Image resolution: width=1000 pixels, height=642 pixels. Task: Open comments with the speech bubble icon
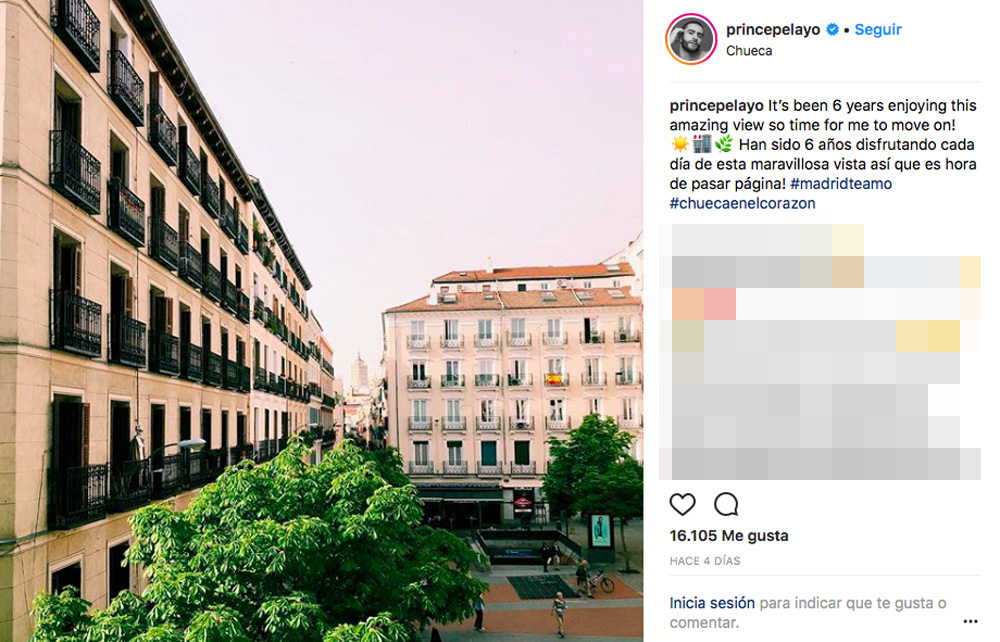pyautogui.click(x=726, y=504)
